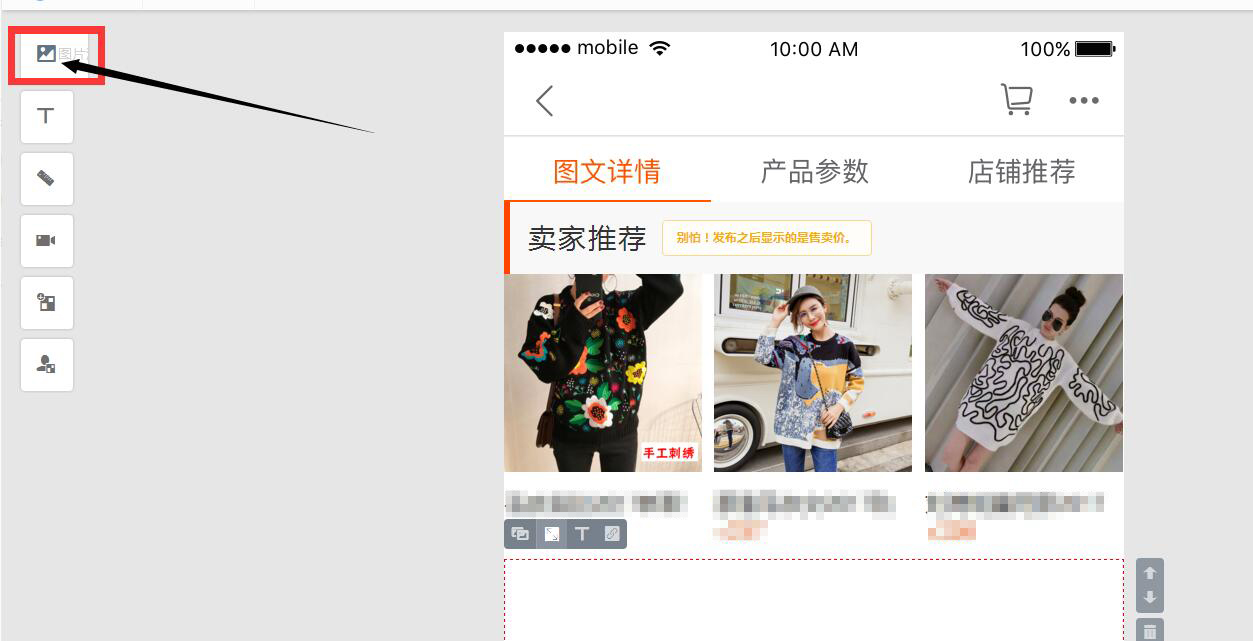Select the text module tool
This screenshot has height=641, width=1253.
[x=46, y=116]
